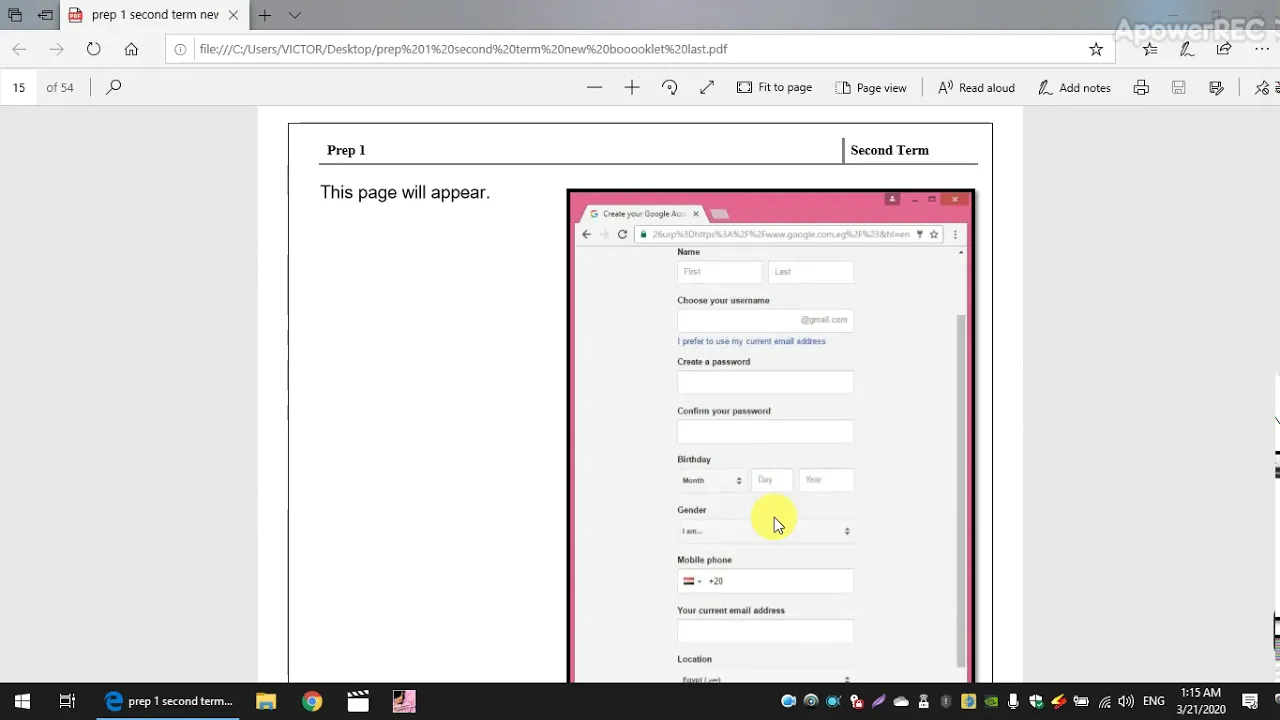Open the PDF search tool
Viewport: 1280px width, 720px height.
pos(114,87)
